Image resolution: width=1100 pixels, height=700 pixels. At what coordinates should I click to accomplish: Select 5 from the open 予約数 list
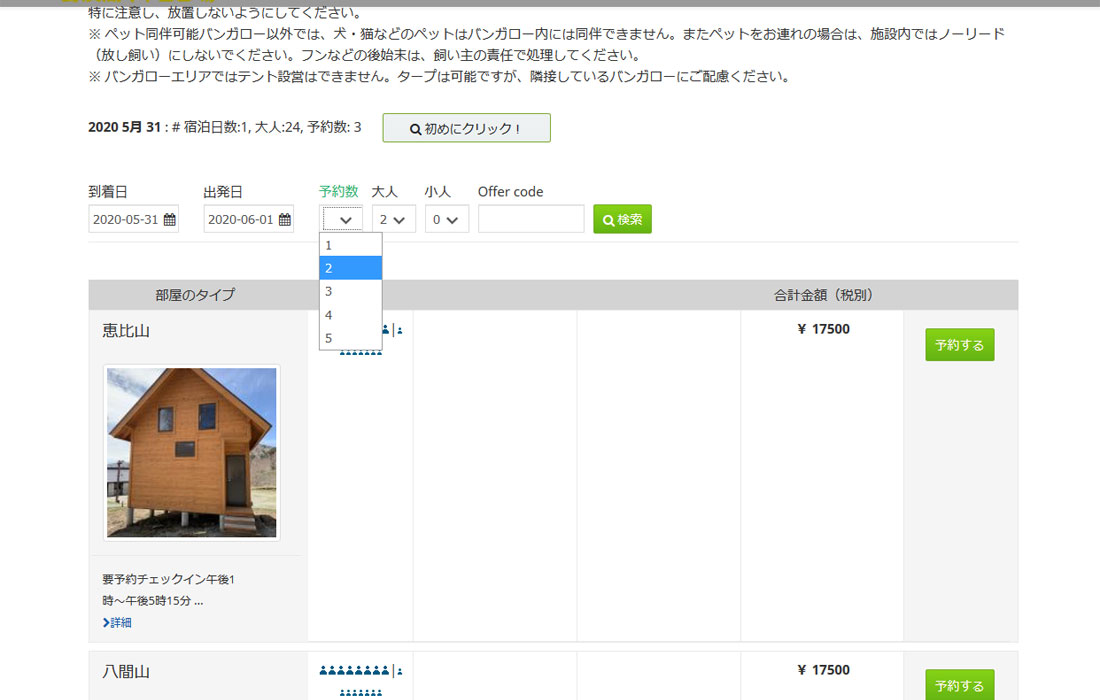coord(350,338)
